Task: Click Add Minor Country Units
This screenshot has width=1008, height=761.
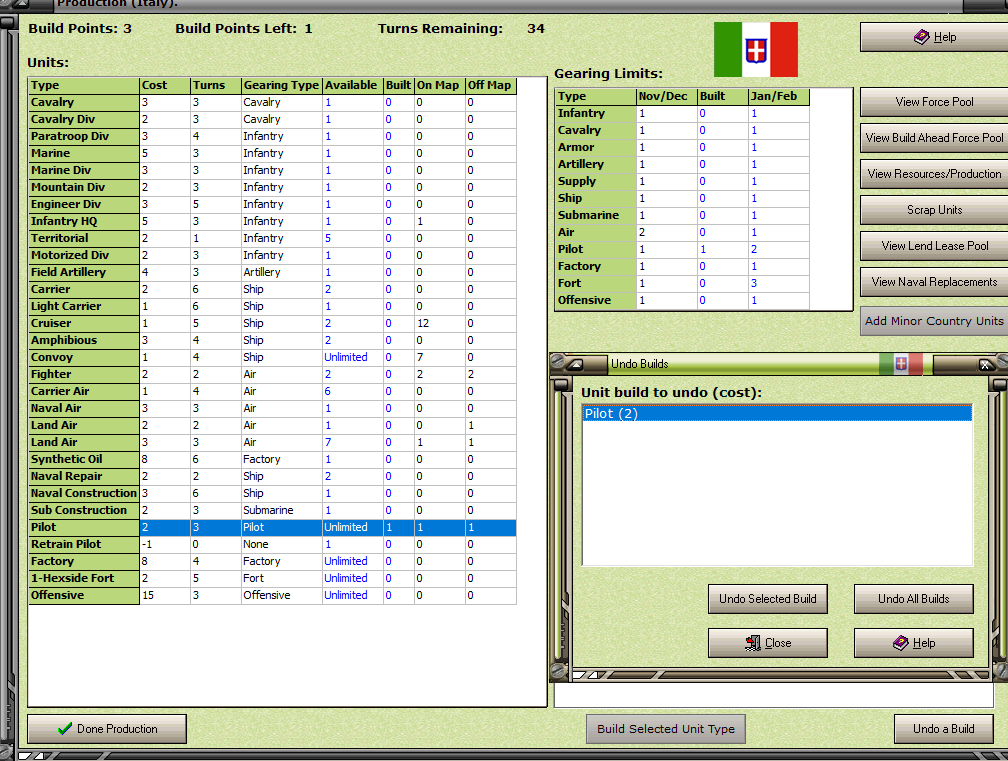Action: [933, 321]
